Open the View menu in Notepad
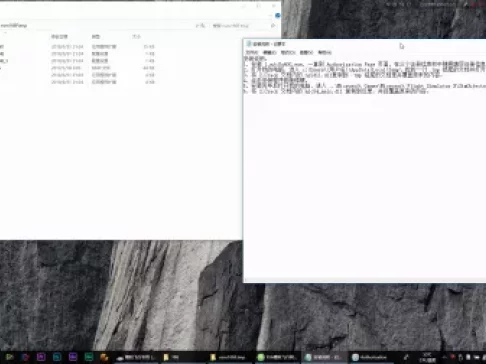Image resolution: width=486 pixels, height=364 pixels. click(x=306, y=52)
